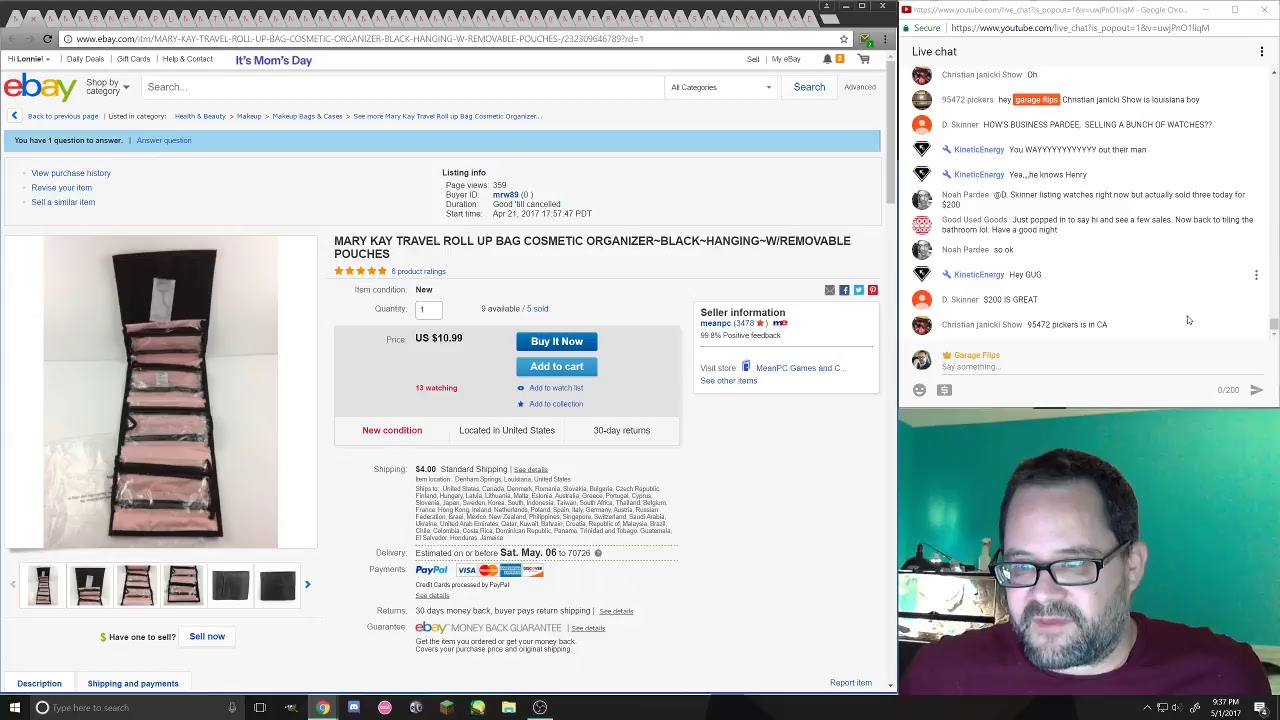Open the Gift Cards link
Viewport: 1280px width, 720px height.
tap(133, 59)
